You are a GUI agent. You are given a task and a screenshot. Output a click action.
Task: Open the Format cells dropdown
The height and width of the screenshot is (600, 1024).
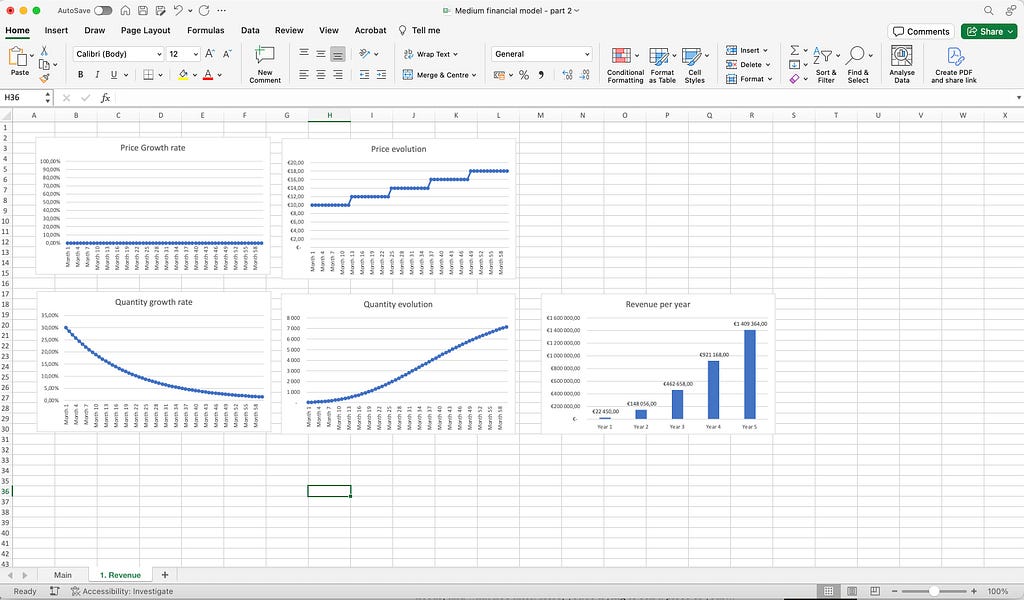pyautogui.click(x=750, y=79)
